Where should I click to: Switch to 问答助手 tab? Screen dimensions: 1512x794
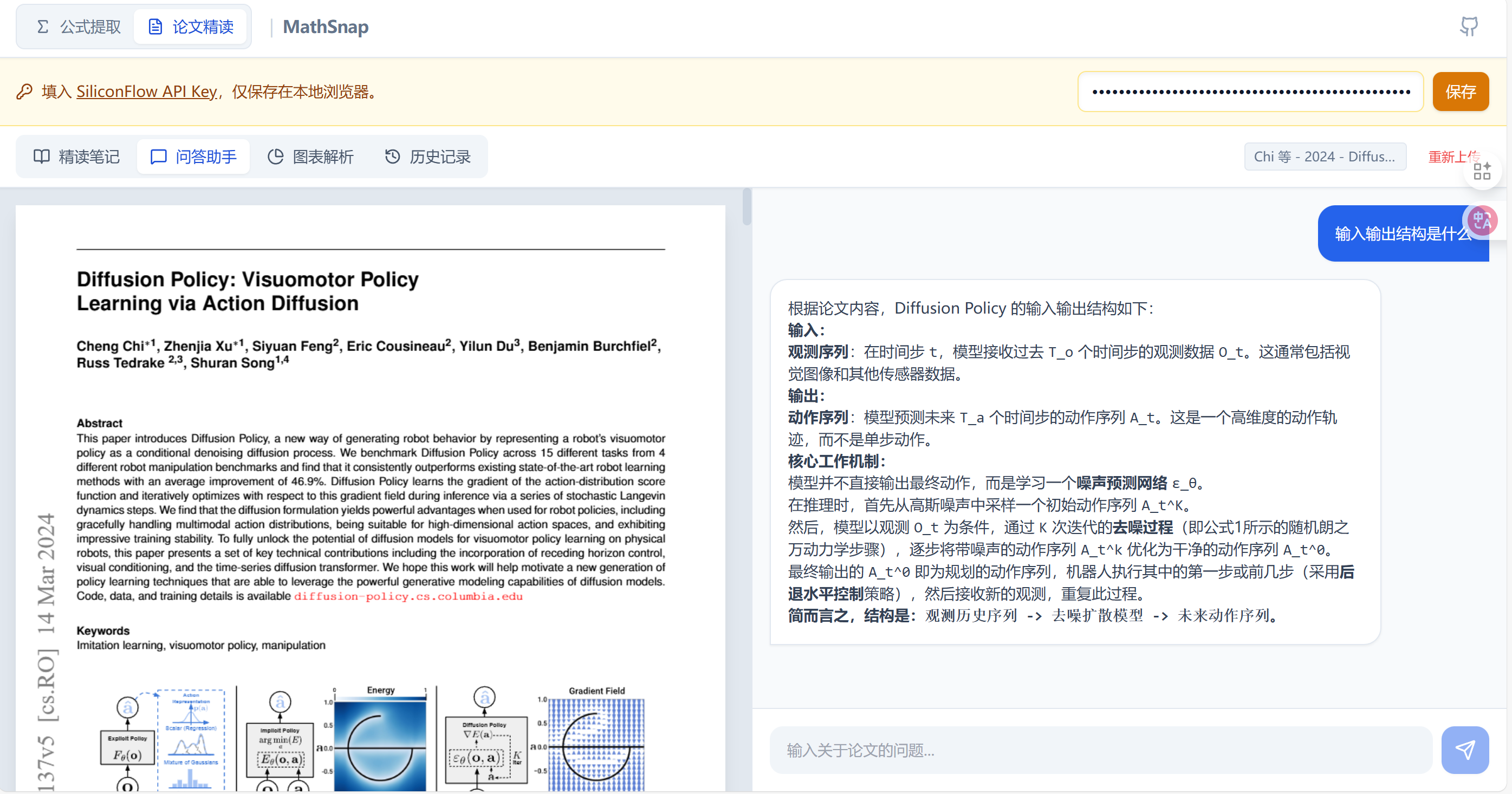point(193,157)
